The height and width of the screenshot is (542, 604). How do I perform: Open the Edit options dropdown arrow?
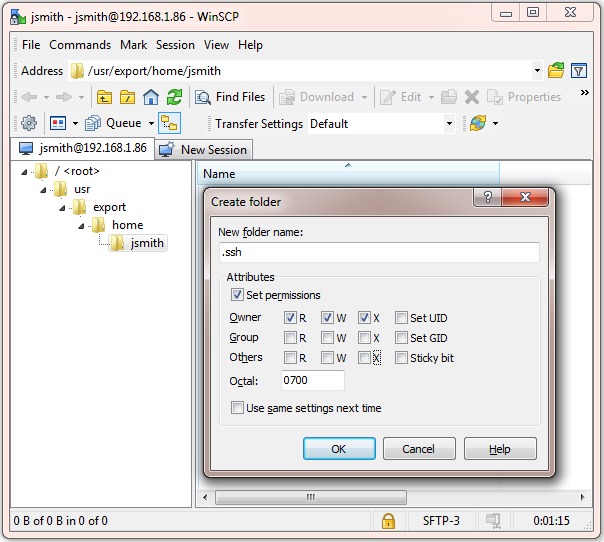(x=431, y=97)
